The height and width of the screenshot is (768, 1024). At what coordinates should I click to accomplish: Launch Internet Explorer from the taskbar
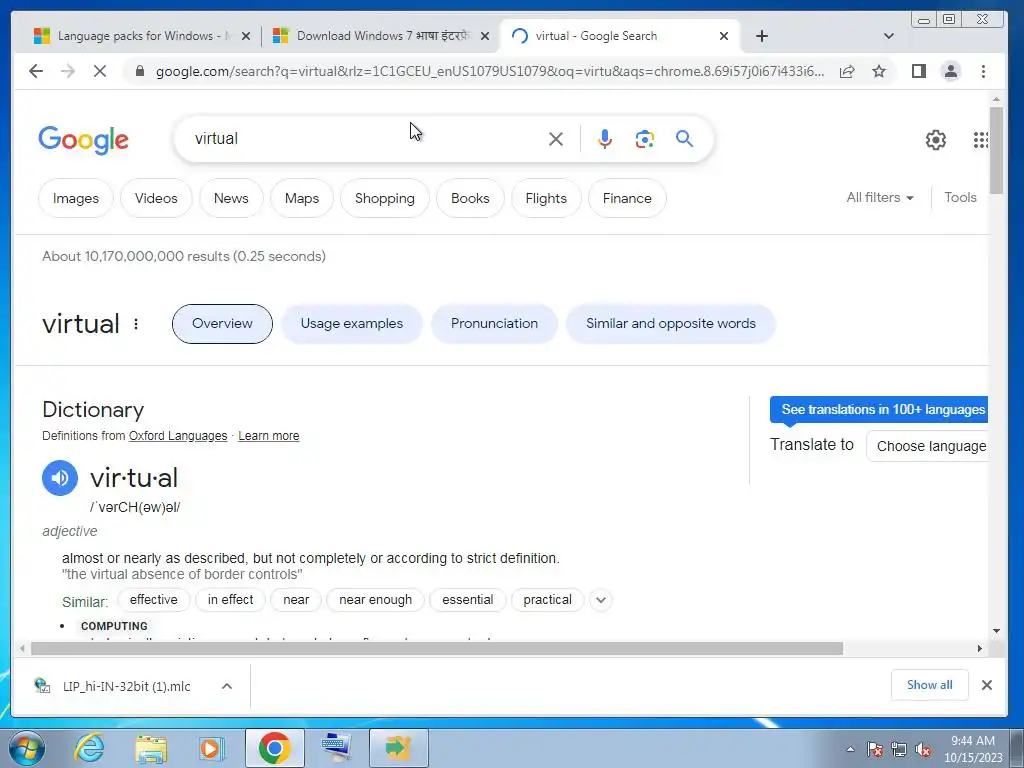point(89,748)
